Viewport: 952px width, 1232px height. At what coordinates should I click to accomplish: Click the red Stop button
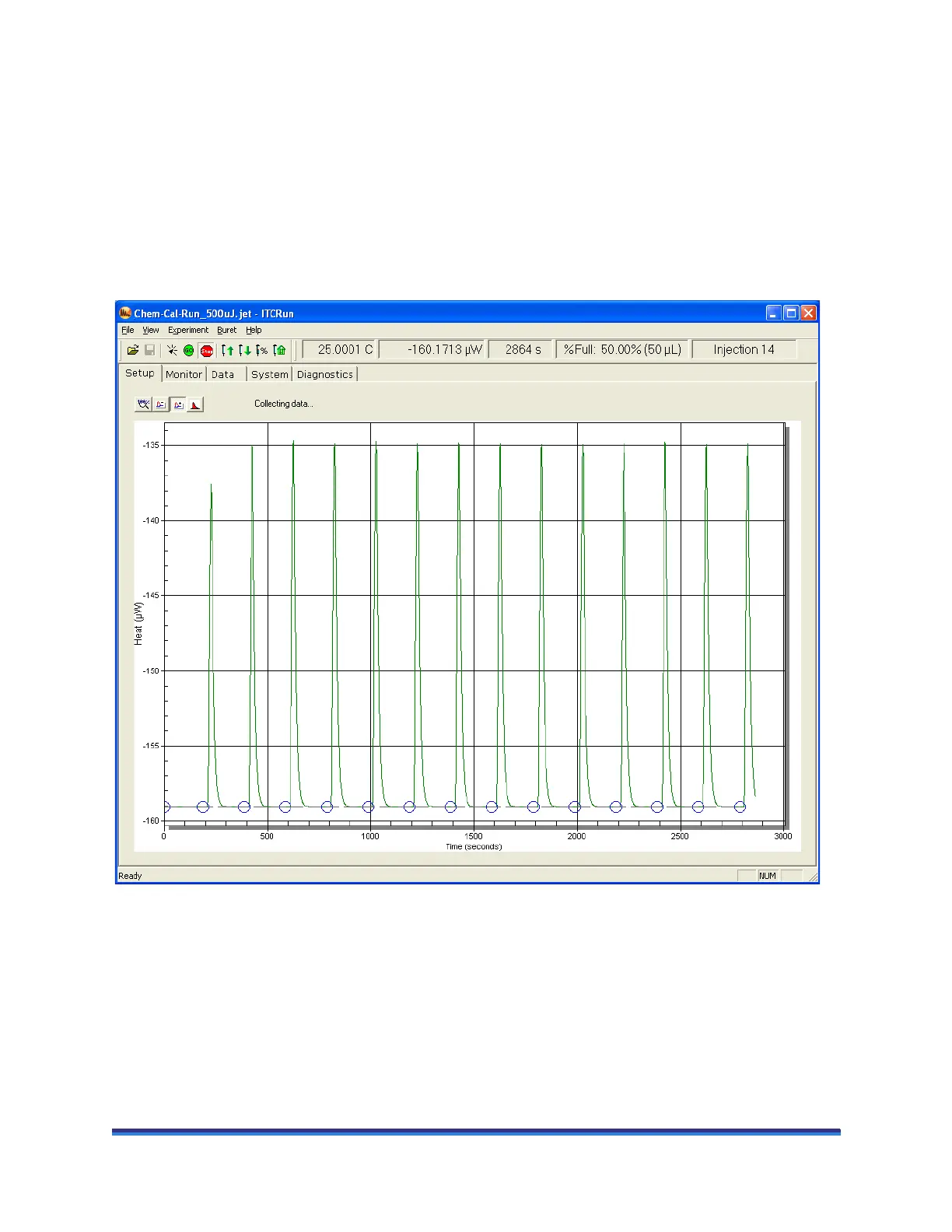click(206, 351)
